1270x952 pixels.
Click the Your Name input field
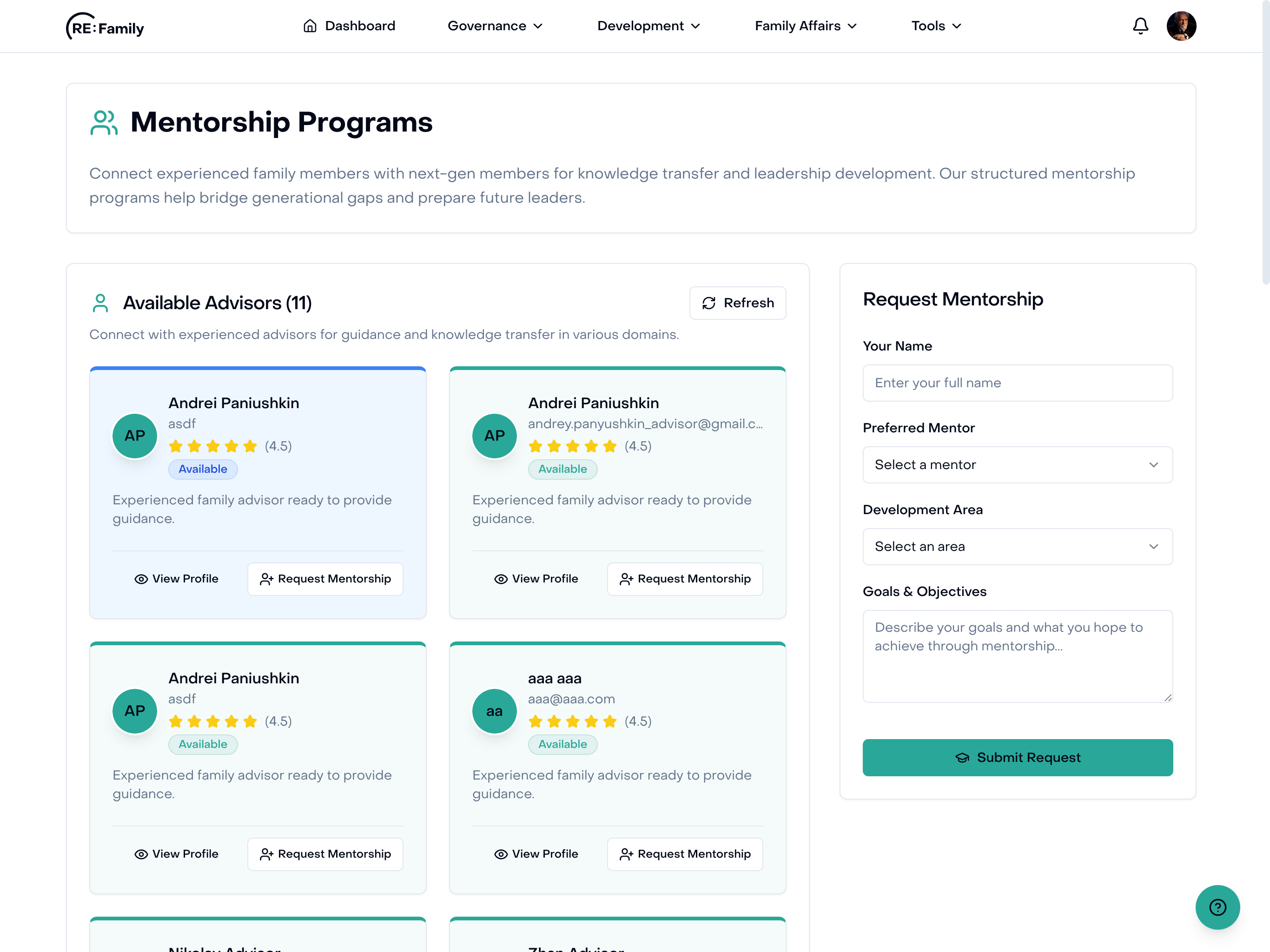click(x=1018, y=383)
